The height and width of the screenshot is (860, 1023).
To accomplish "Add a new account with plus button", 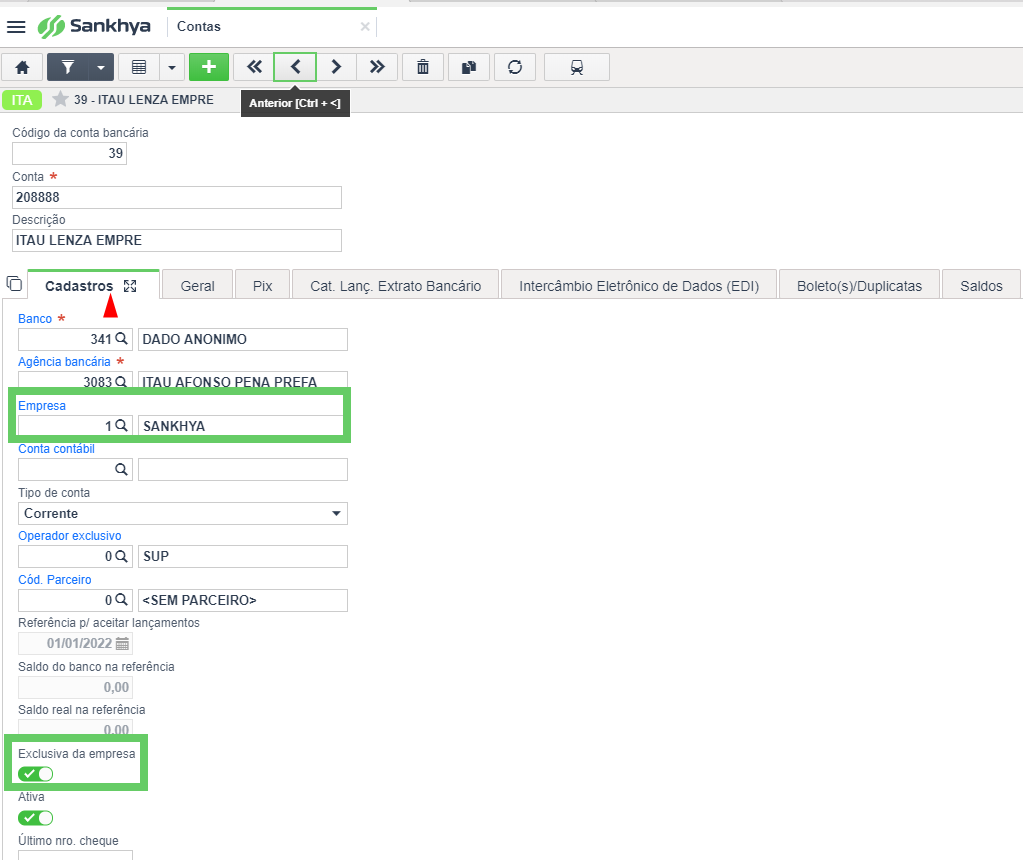I will tap(209, 67).
